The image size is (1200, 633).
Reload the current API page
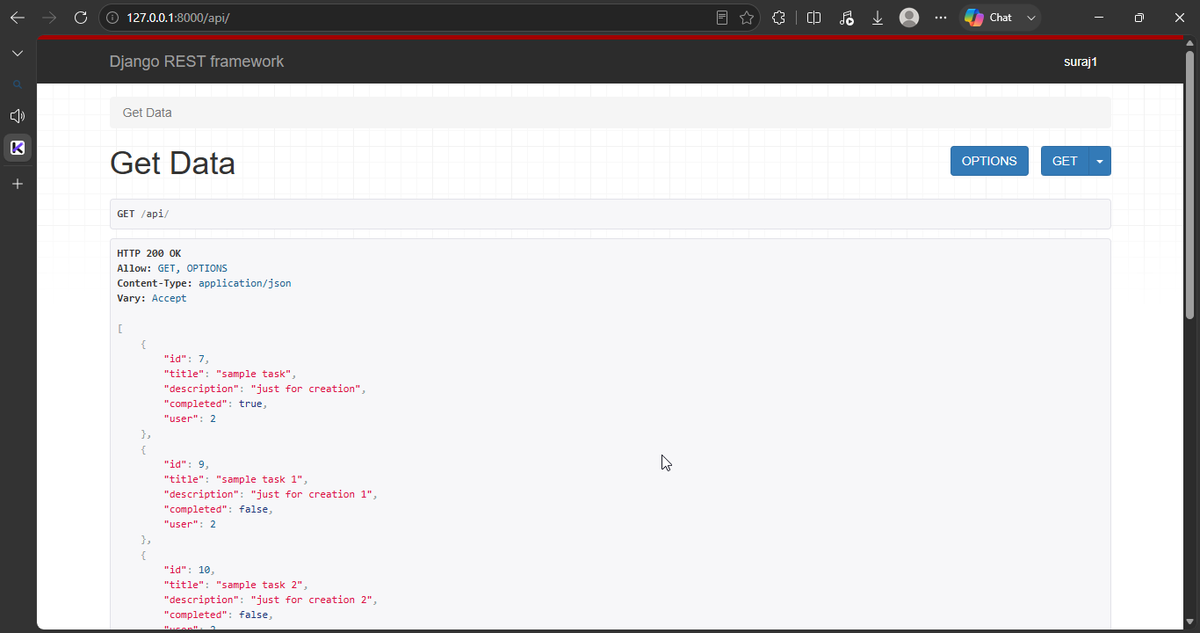[81, 18]
